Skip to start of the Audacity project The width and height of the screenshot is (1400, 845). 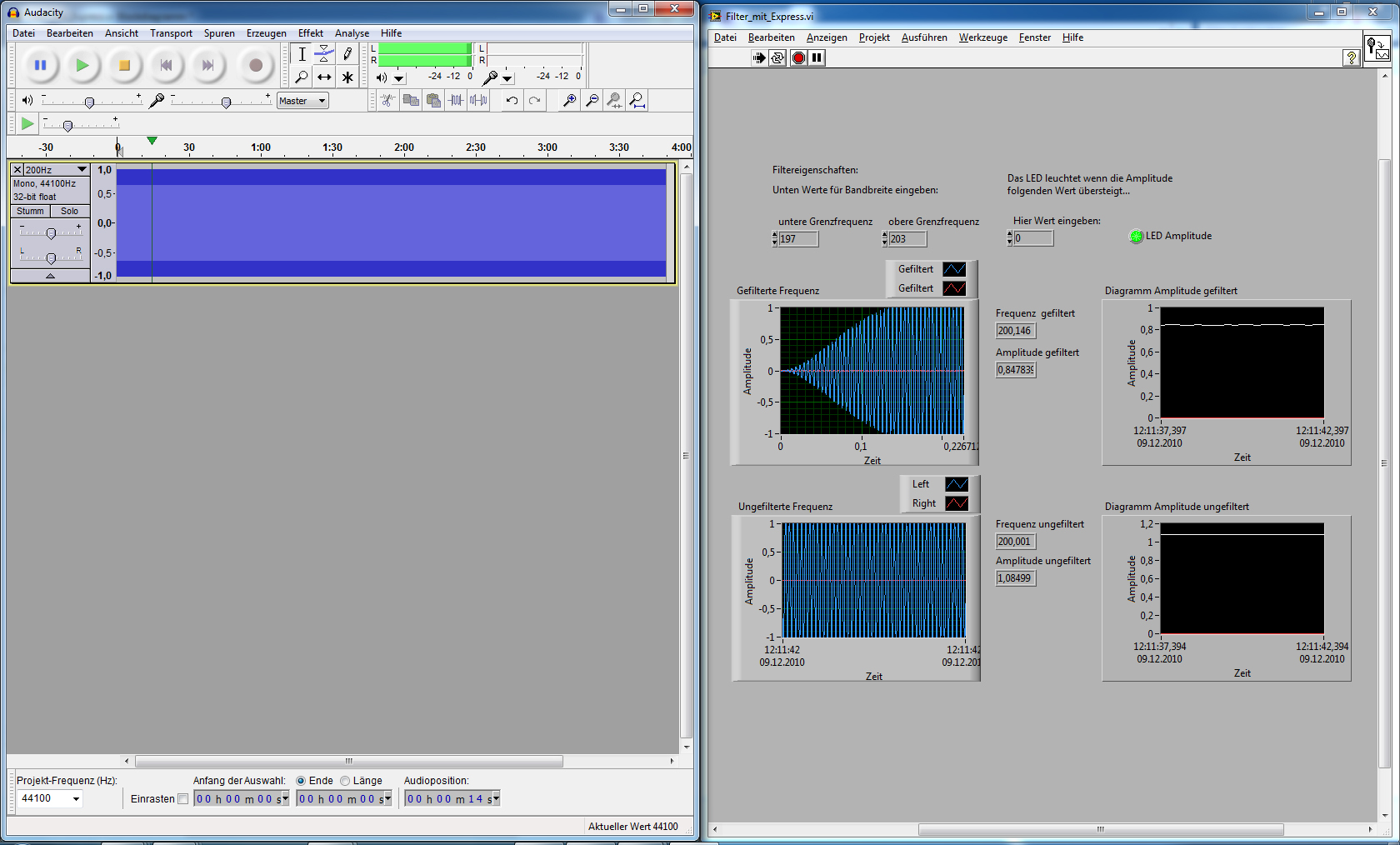pyautogui.click(x=166, y=65)
